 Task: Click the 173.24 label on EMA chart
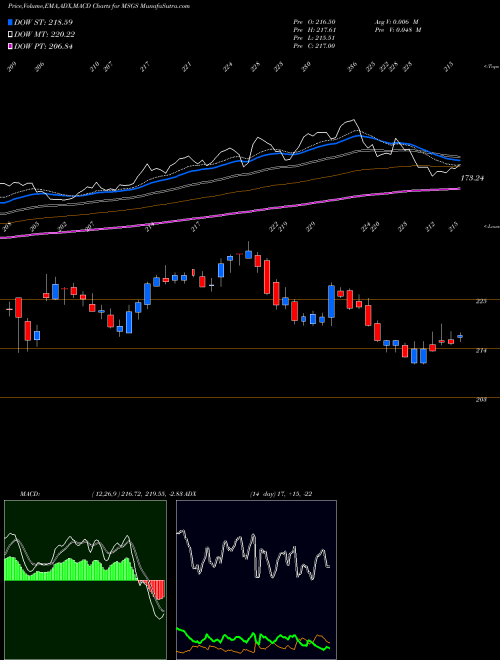472,178
